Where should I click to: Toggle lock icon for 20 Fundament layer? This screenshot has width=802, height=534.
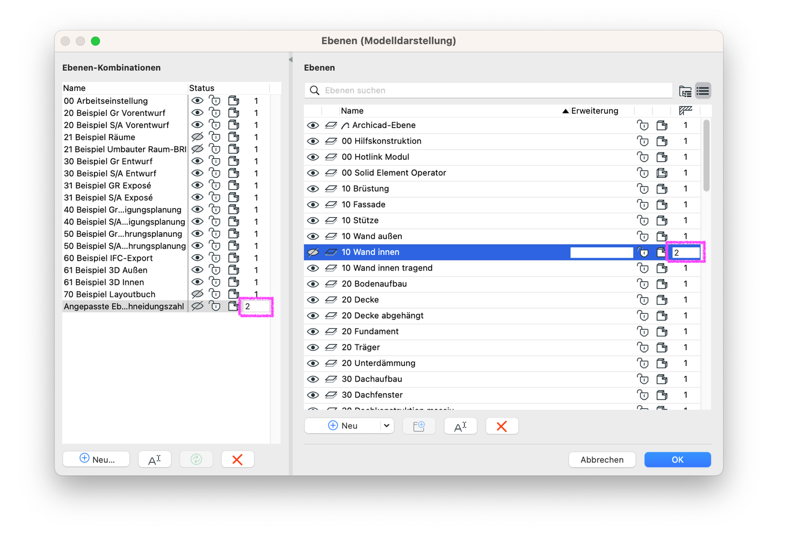point(642,331)
